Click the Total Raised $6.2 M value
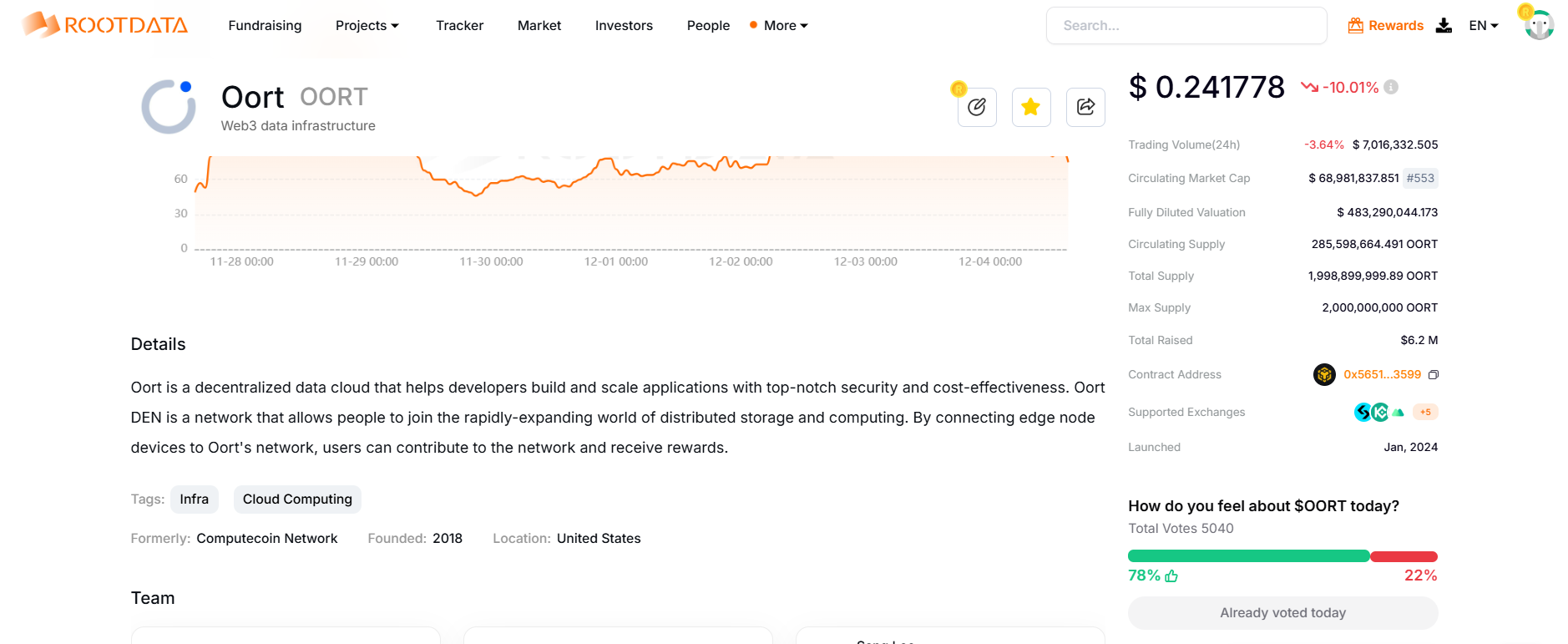 pos(1419,340)
